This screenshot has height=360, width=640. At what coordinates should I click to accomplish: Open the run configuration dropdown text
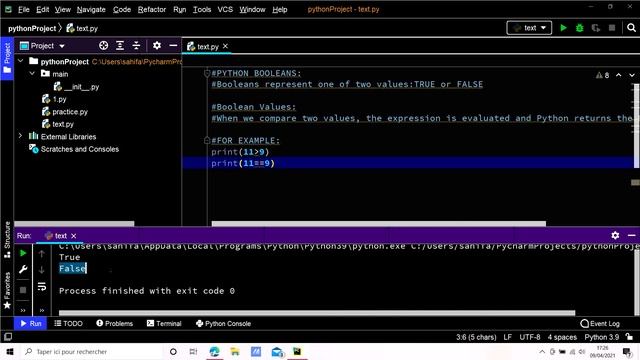click(x=529, y=28)
